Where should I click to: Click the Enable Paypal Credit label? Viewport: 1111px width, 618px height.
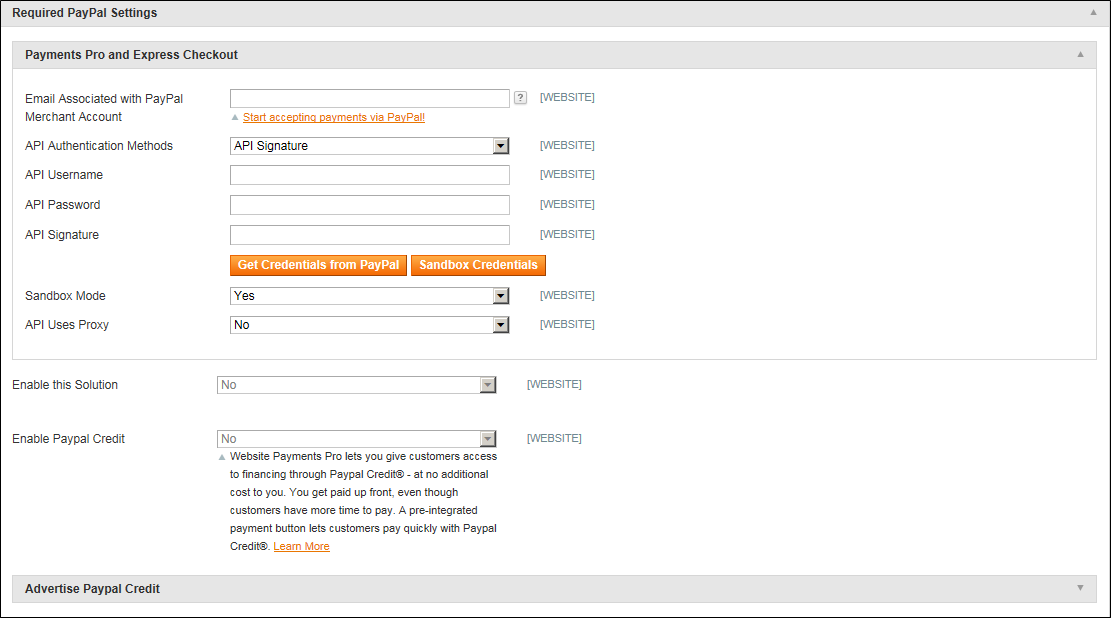[68, 439]
